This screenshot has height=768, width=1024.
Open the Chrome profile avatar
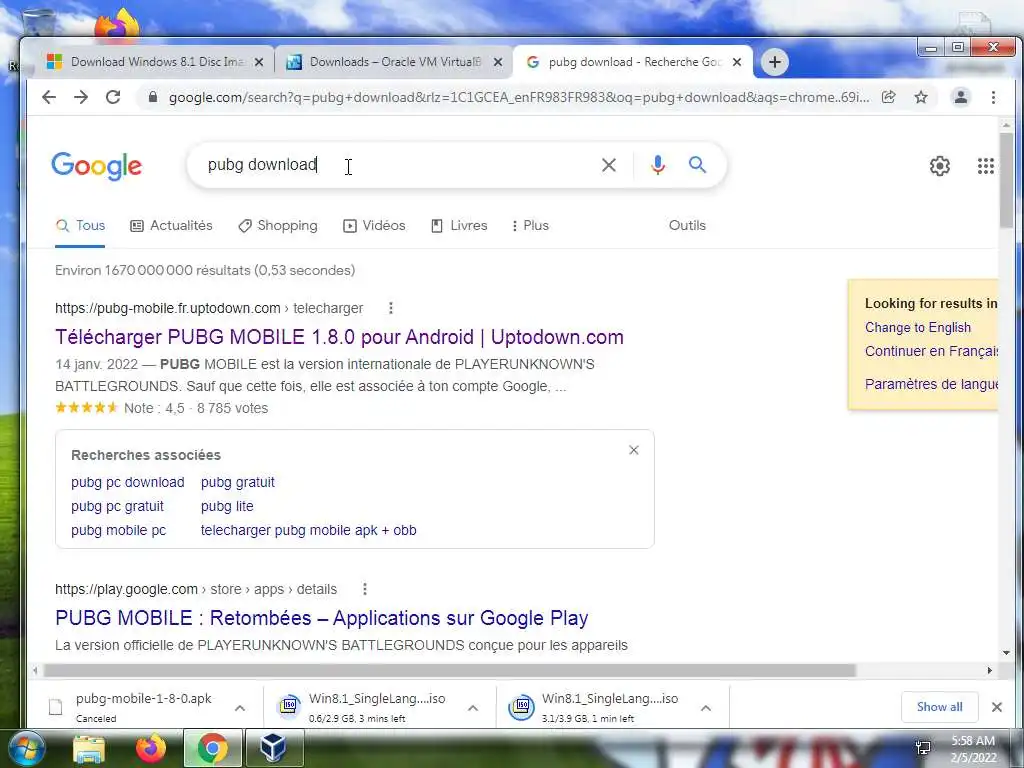coord(961,97)
